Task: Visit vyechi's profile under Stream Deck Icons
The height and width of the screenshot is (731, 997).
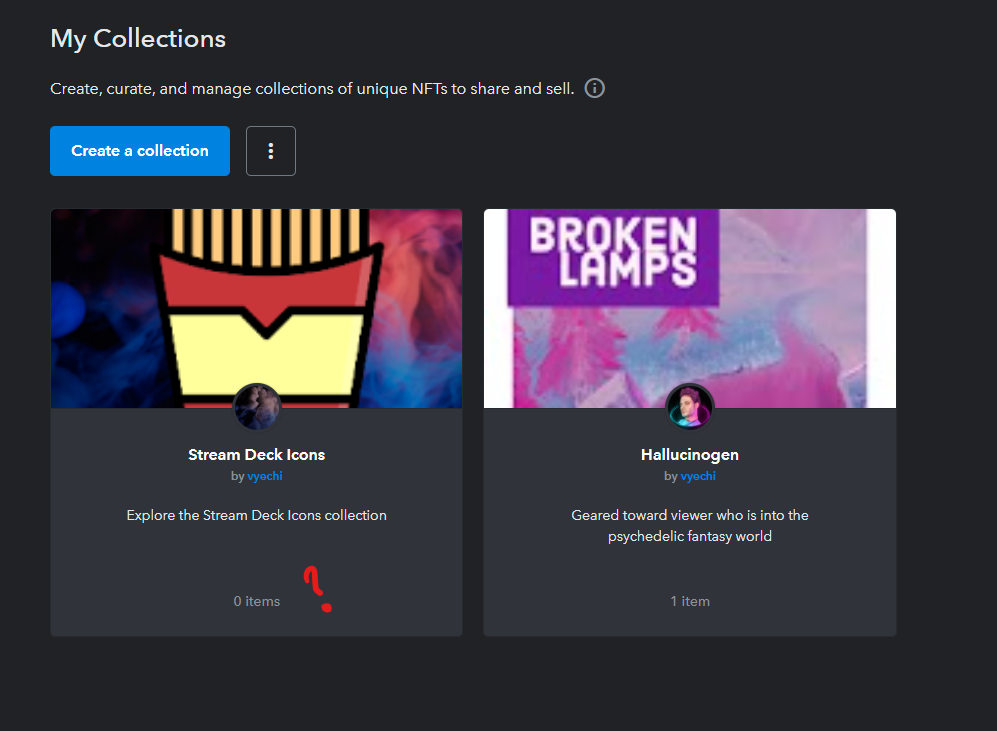Action: tap(264, 476)
